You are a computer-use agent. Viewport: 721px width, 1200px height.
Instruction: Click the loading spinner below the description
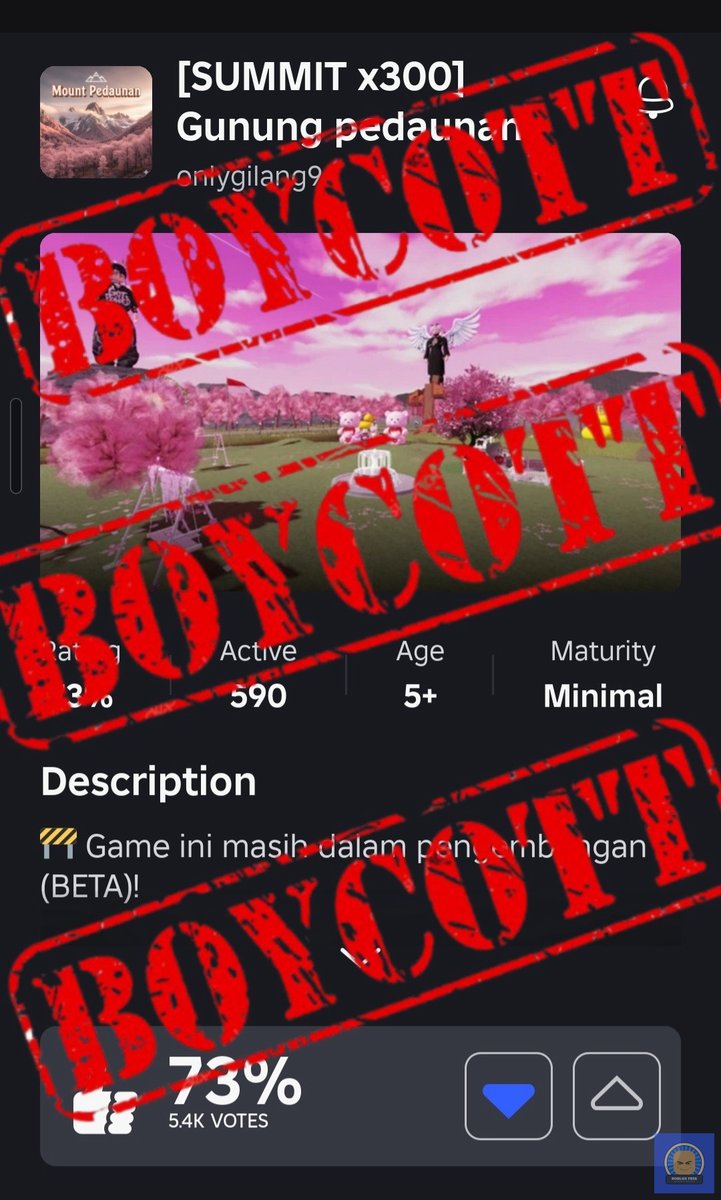(360, 958)
